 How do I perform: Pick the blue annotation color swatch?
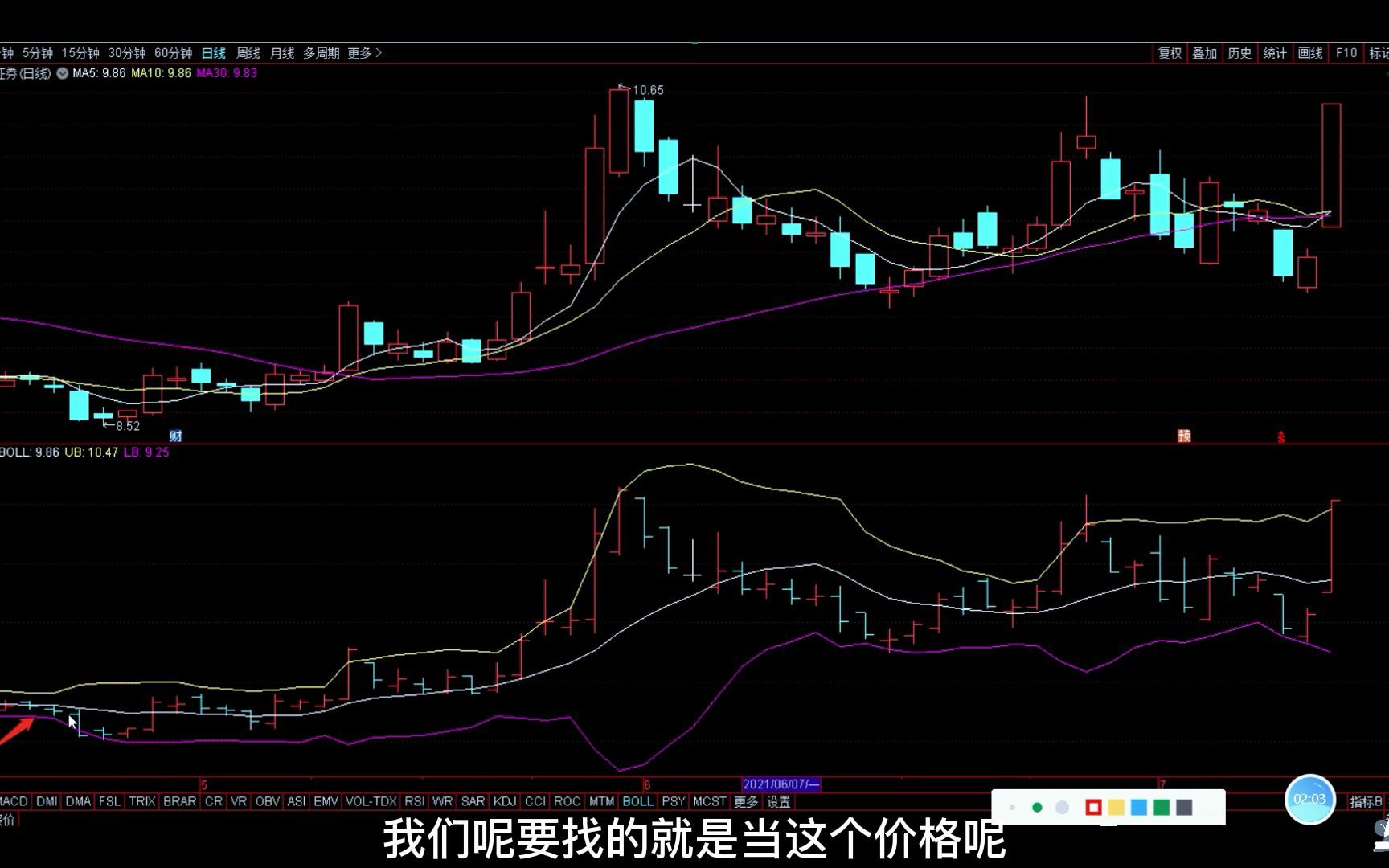[1139, 808]
